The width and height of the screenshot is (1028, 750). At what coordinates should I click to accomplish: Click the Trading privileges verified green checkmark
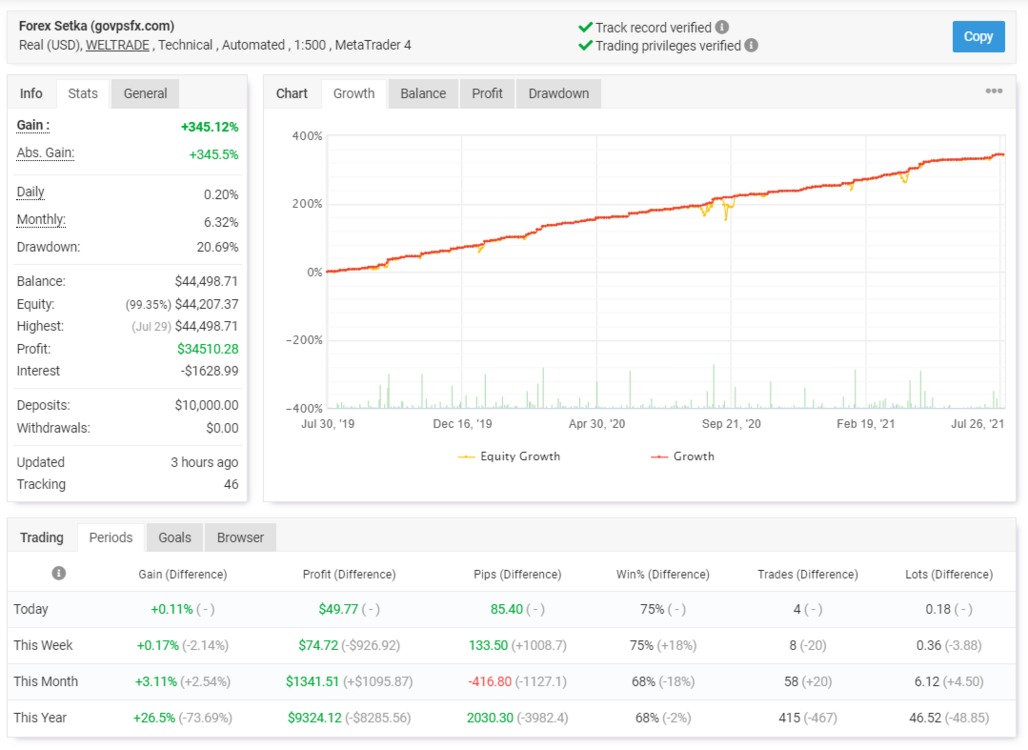pyautogui.click(x=585, y=46)
